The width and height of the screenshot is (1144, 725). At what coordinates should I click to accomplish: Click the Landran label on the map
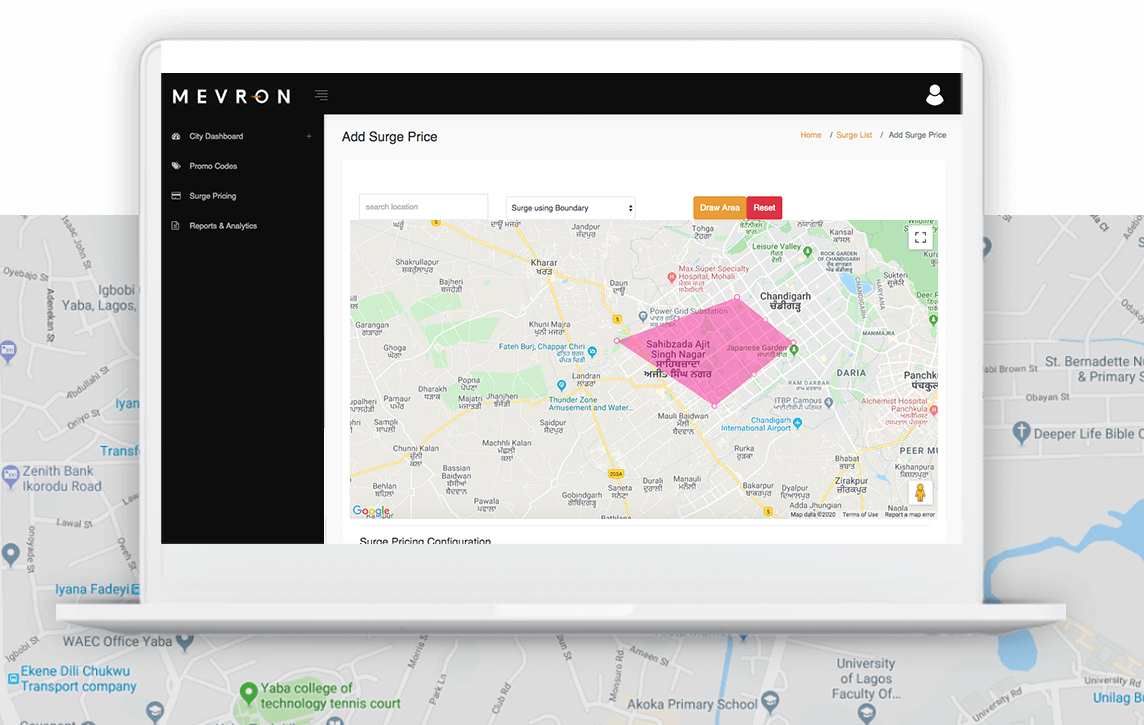click(x=587, y=379)
